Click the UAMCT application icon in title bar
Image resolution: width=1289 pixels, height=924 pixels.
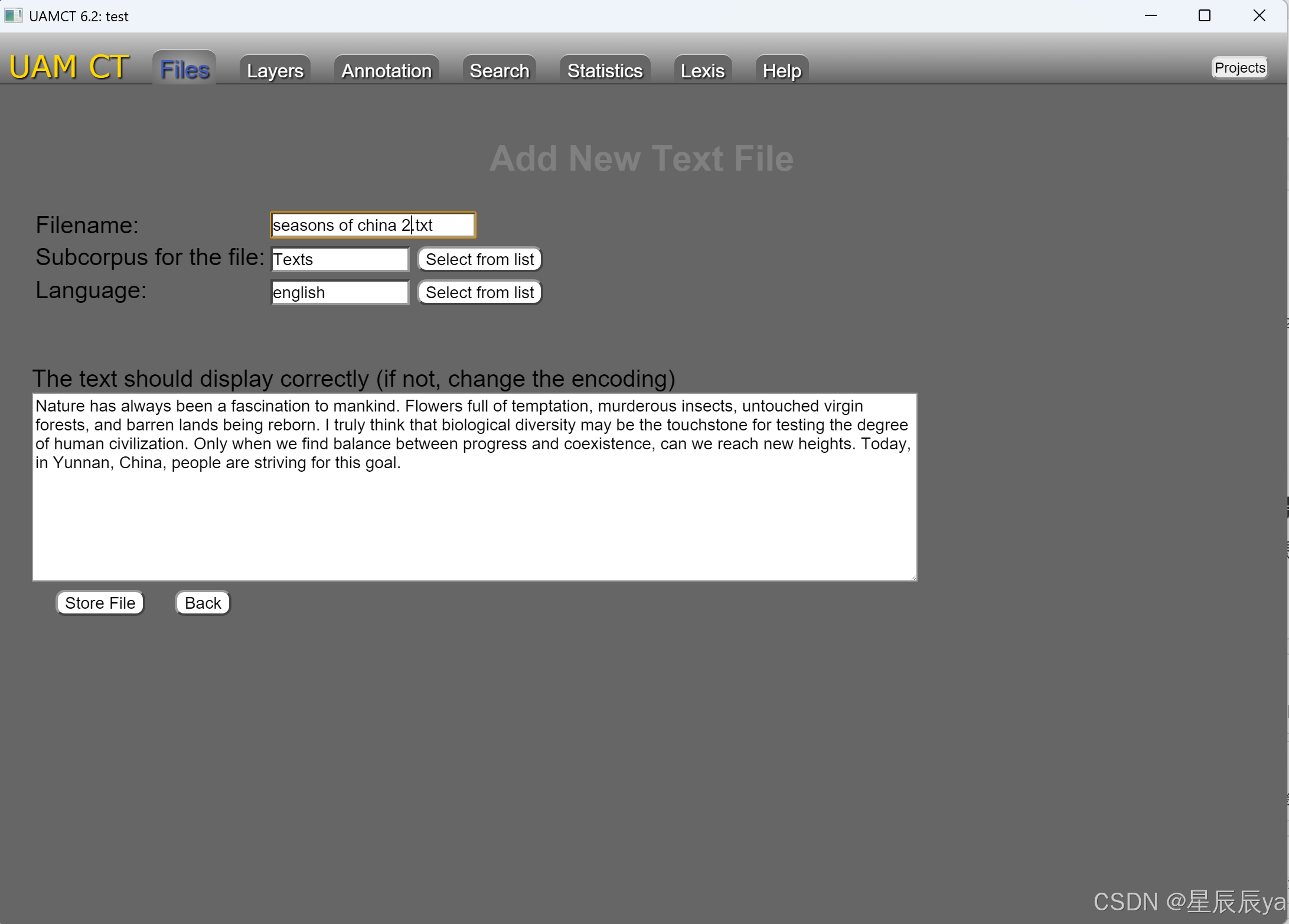click(x=13, y=15)
